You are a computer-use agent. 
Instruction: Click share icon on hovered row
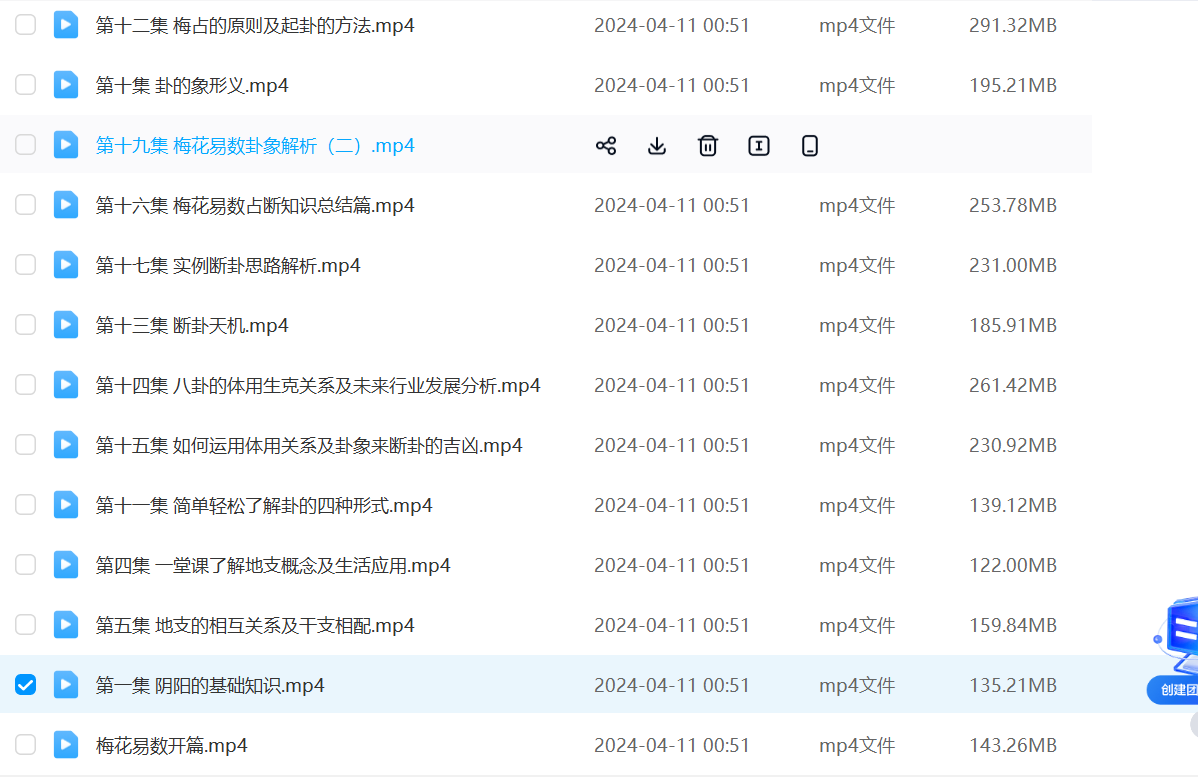coord(605,146)
